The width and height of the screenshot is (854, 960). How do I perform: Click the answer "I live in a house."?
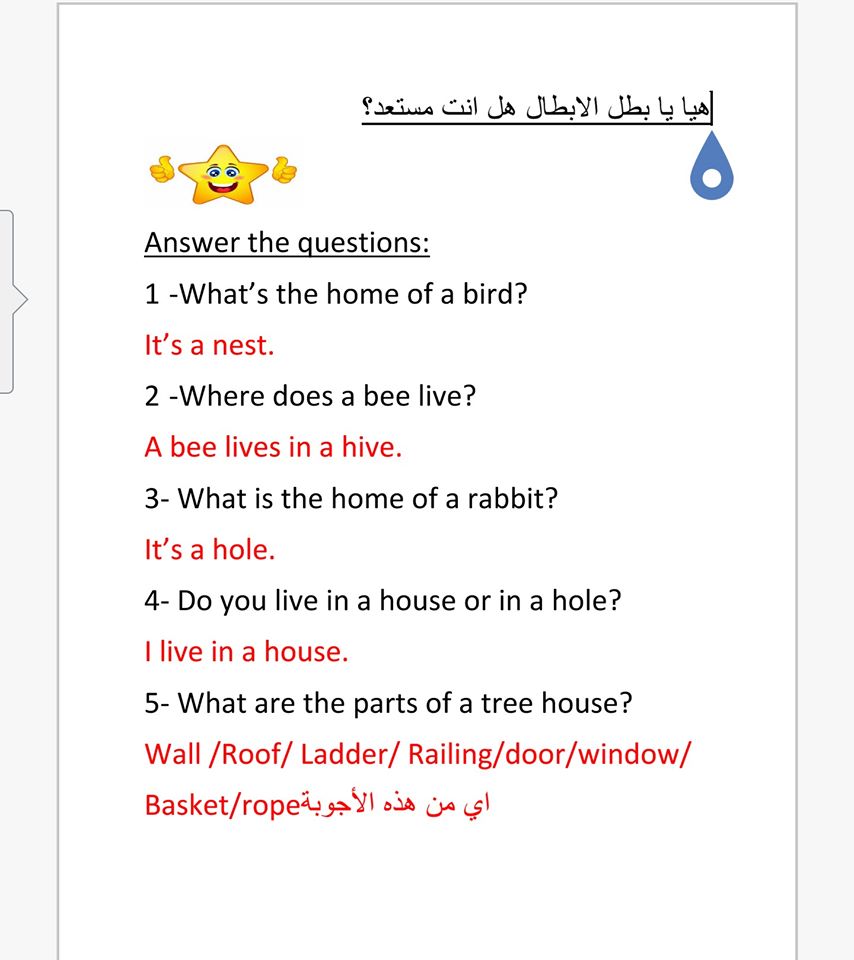pyautogui.click(x=246, y=653)
